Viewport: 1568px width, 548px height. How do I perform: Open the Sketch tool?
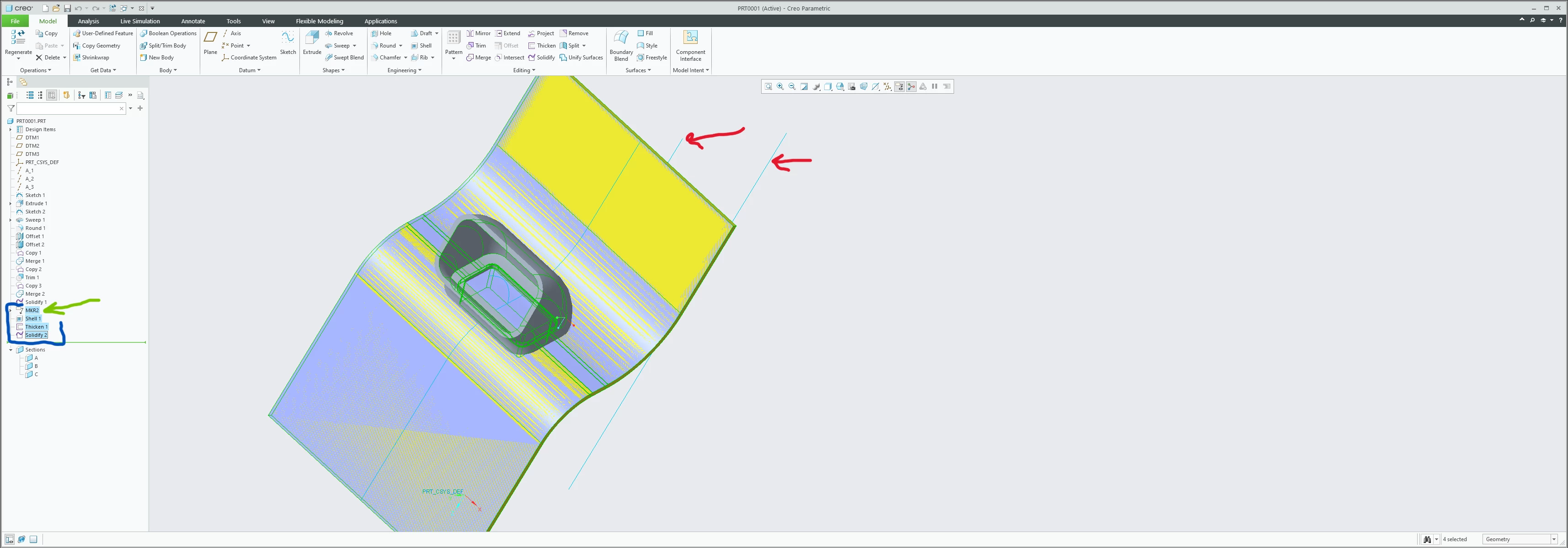tap(288, 39)
